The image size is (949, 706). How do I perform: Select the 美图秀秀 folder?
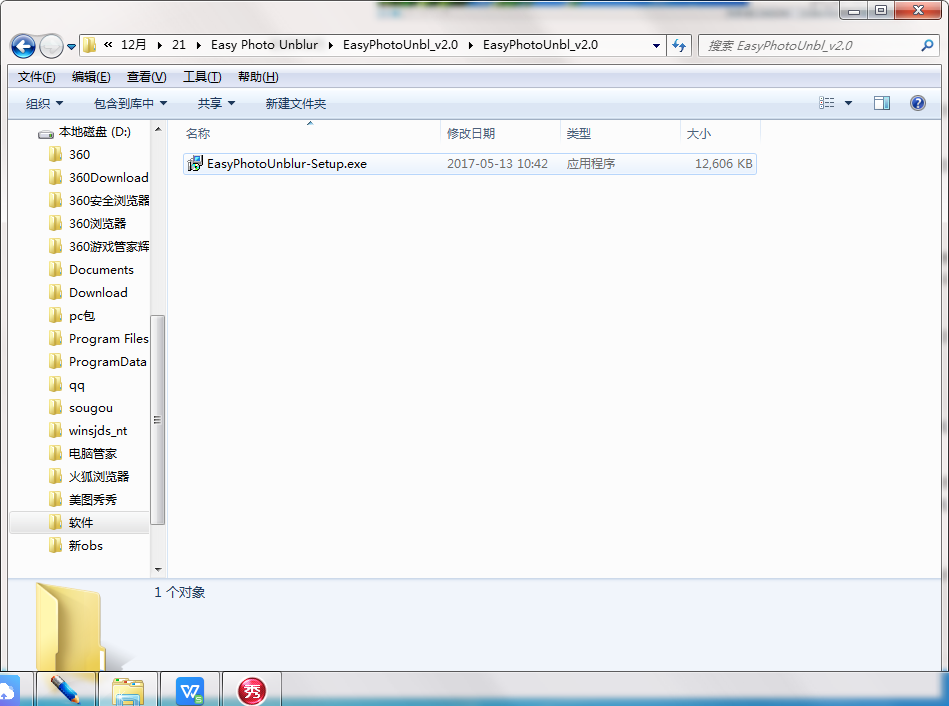[x=82, y=500]
